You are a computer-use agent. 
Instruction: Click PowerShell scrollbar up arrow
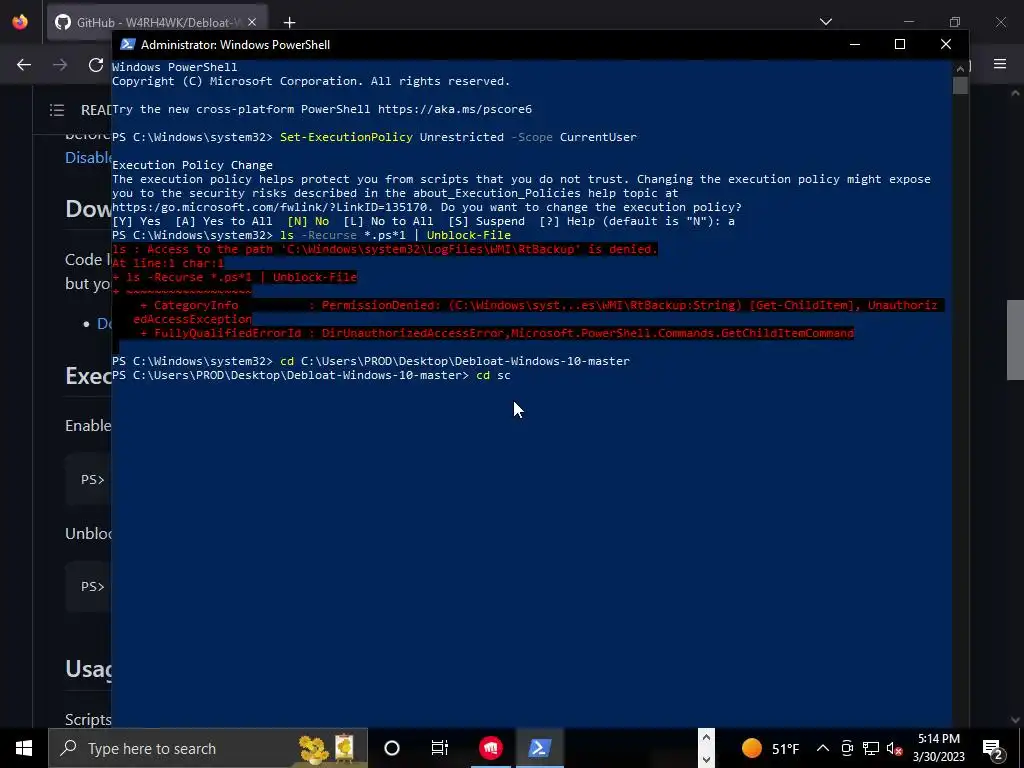point(960,68)
